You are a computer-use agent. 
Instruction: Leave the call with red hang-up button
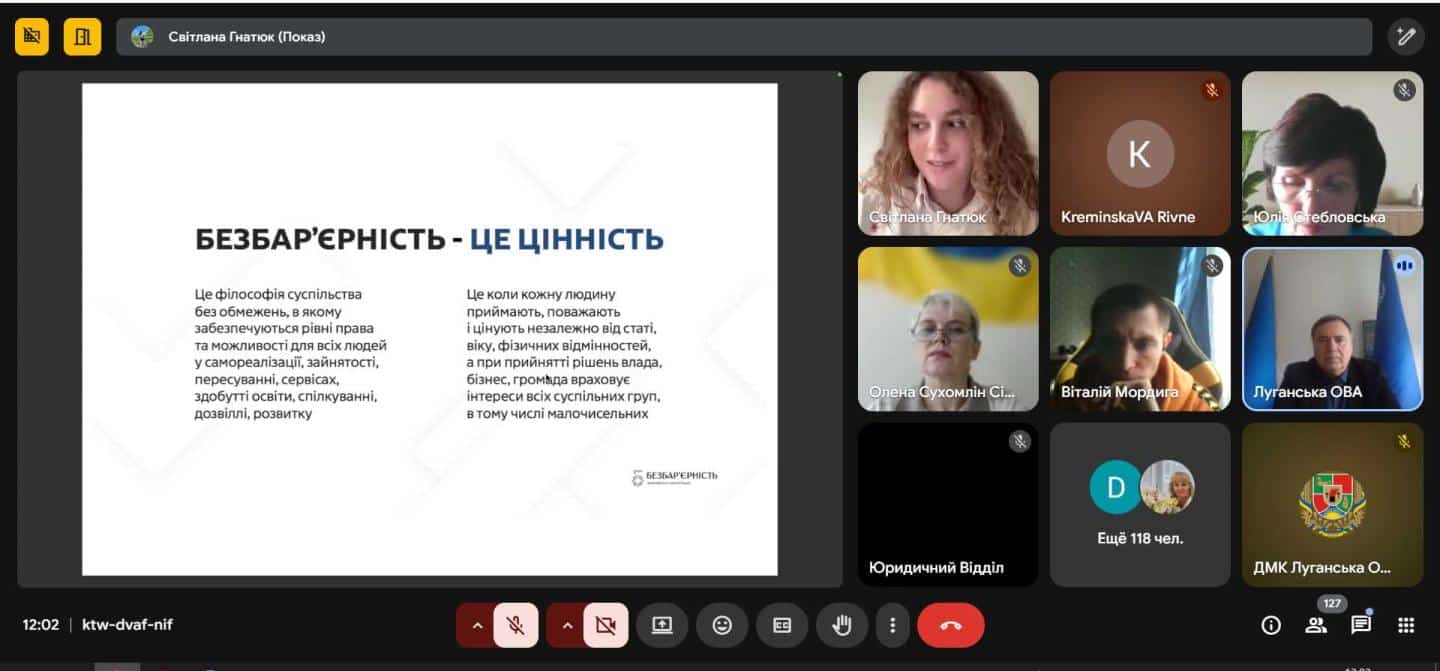(950, 626)
